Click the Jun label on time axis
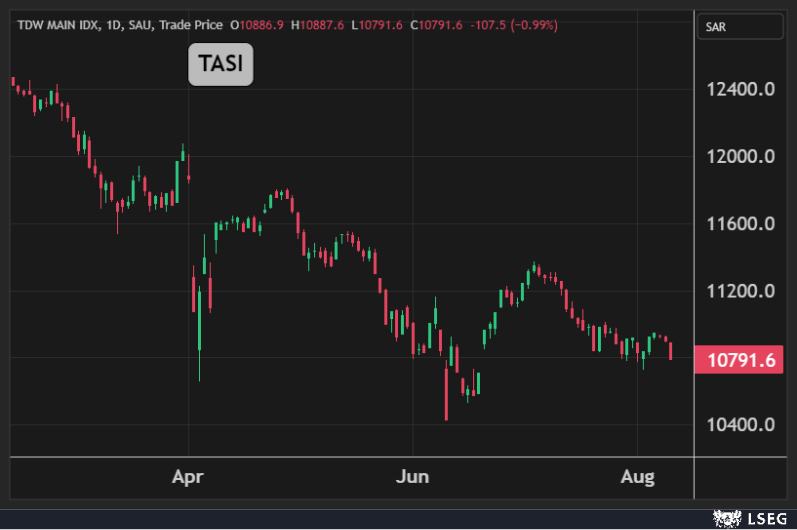 pyautogui.click(x=412, y=477)
